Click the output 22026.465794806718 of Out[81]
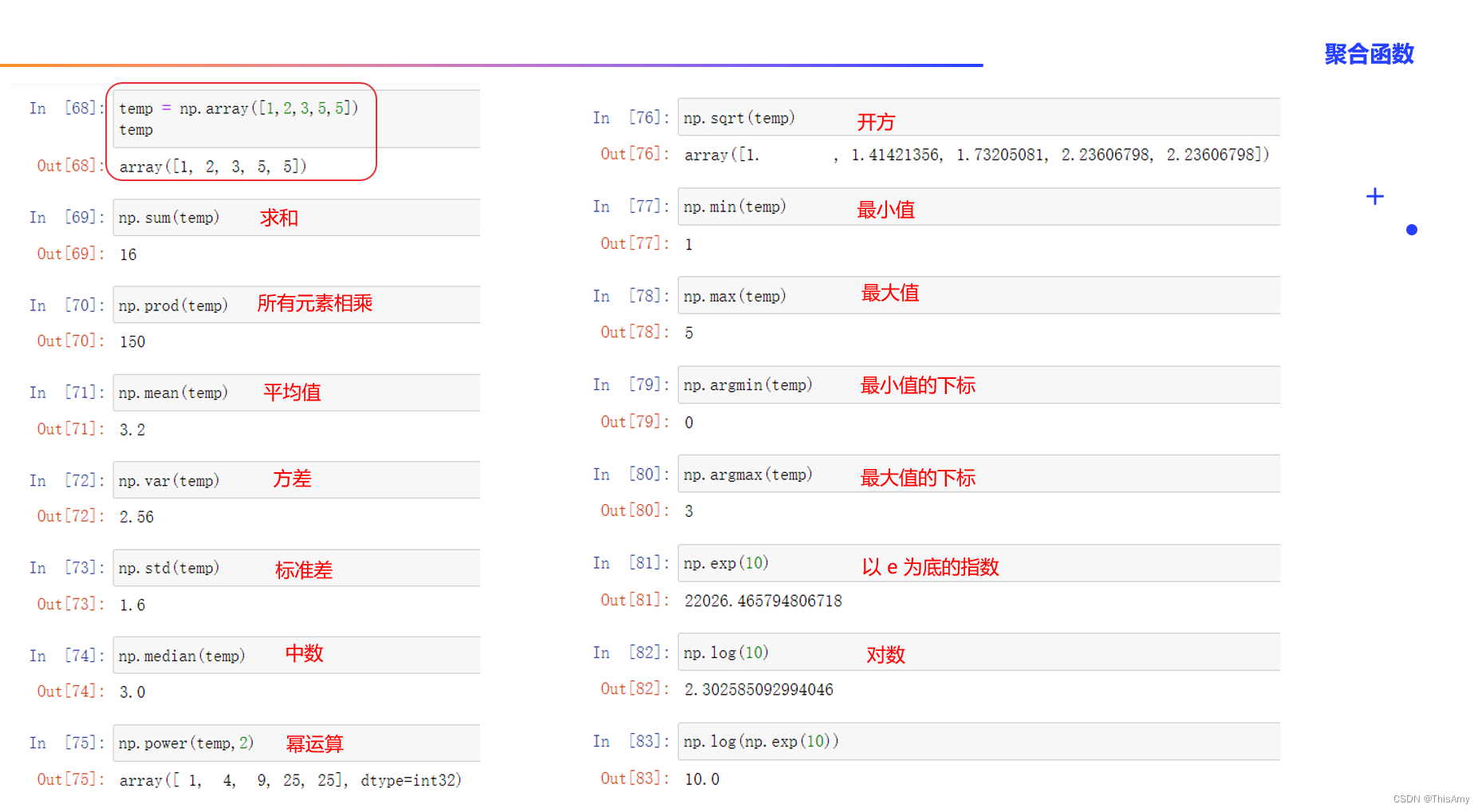The width and height of the screenshot is (1482, 812). click(763, 601)
